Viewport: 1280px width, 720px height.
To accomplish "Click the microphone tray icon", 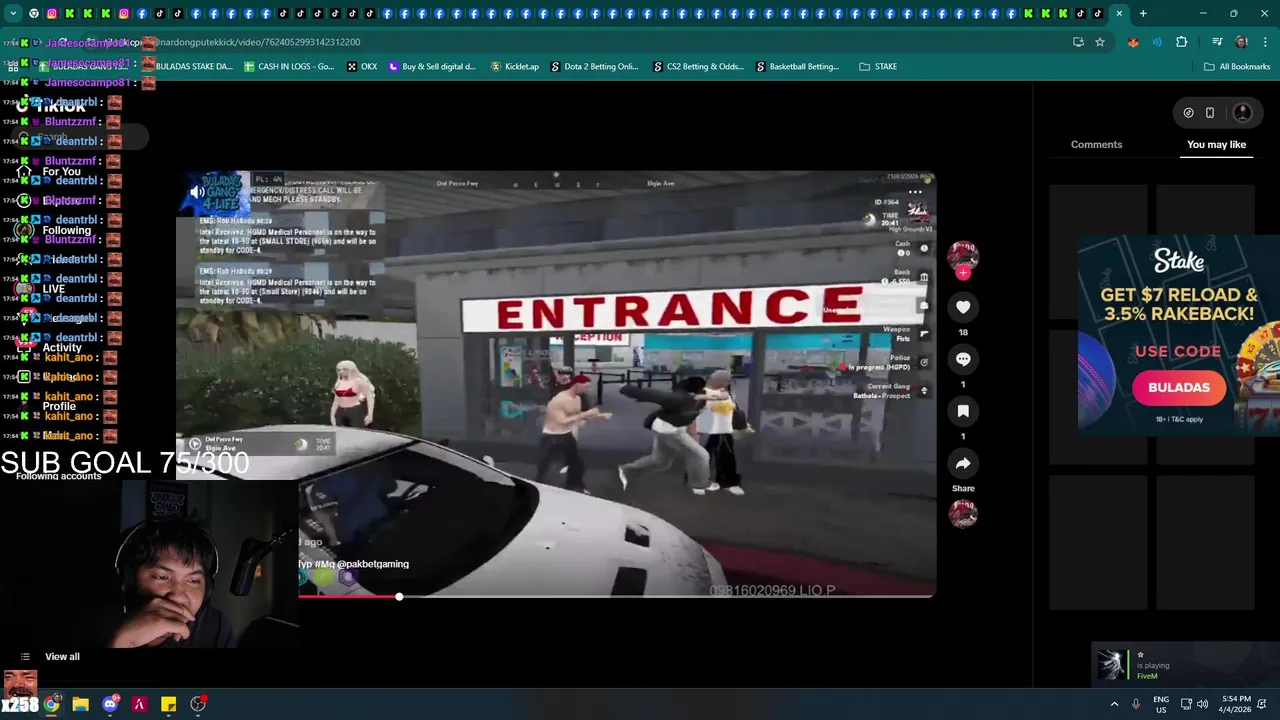I will (x=1136, y=704).
